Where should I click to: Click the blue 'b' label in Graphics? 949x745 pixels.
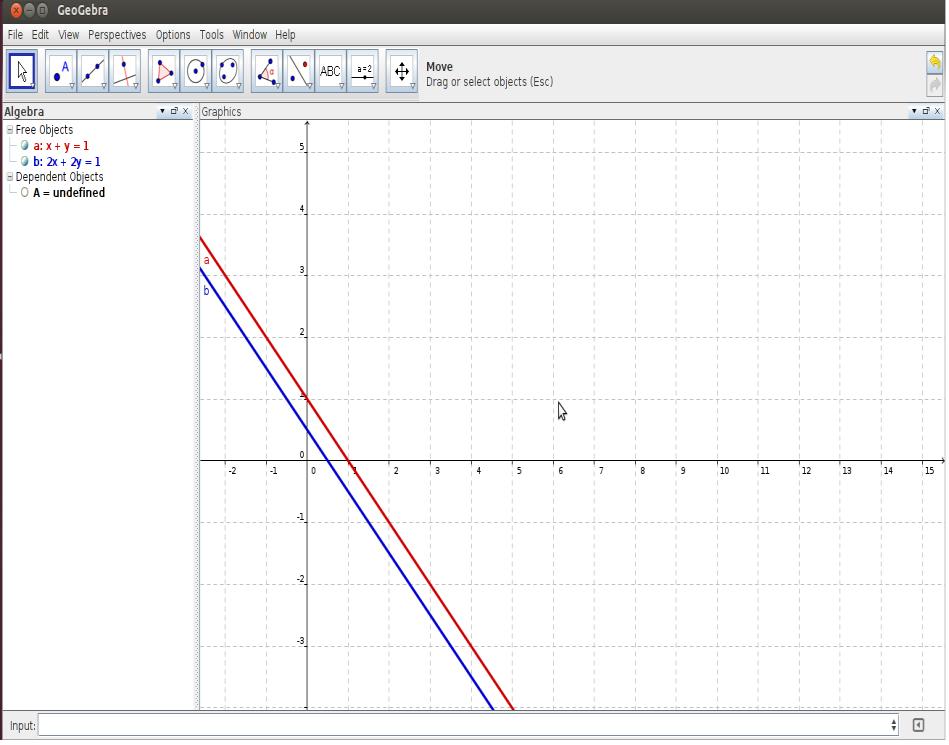pyautogui.click(x=206, y=291)
